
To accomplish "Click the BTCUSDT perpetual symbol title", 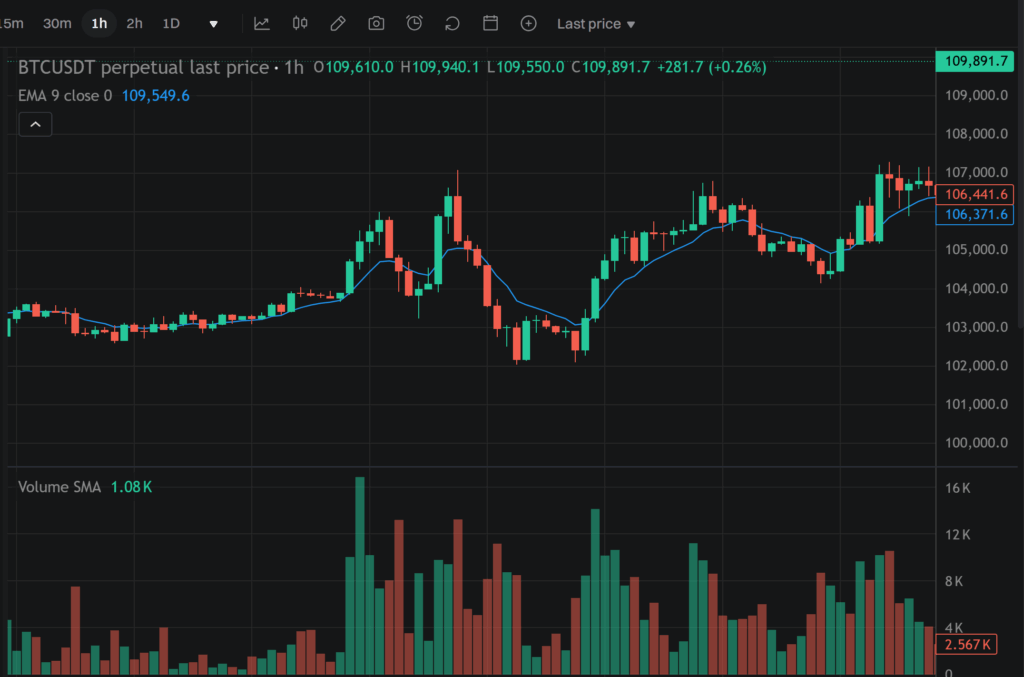I will pos(143,67).
